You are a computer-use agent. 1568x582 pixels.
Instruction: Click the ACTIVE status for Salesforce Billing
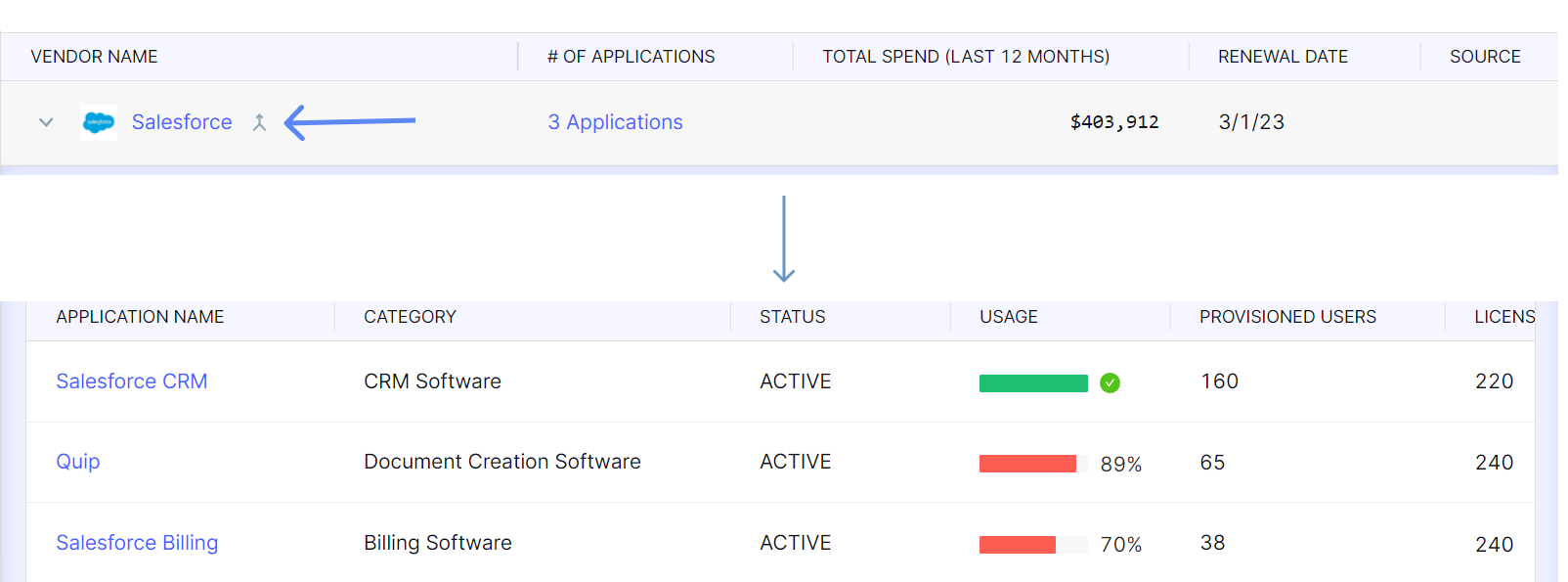pyautogui.click(x=796, y=543)
